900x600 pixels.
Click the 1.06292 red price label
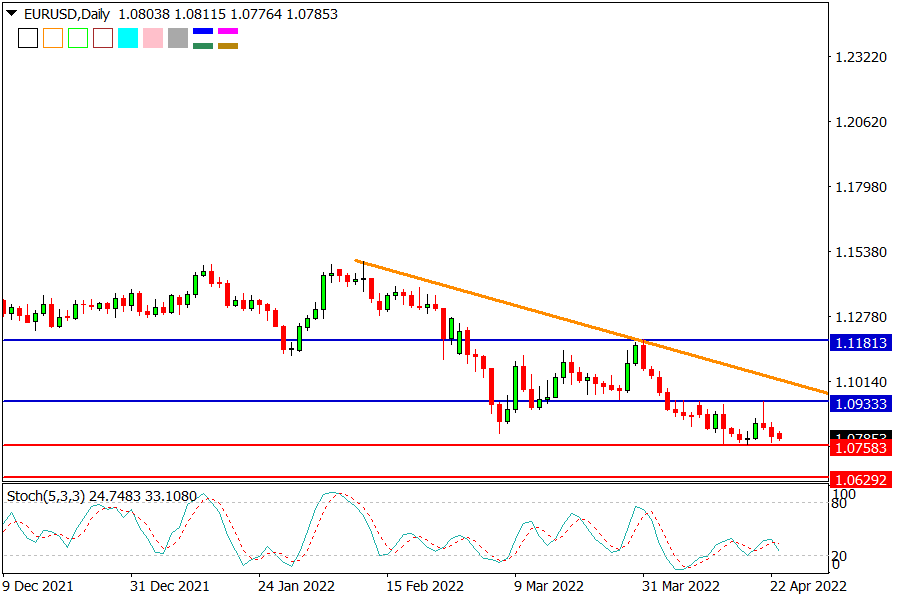861,479
